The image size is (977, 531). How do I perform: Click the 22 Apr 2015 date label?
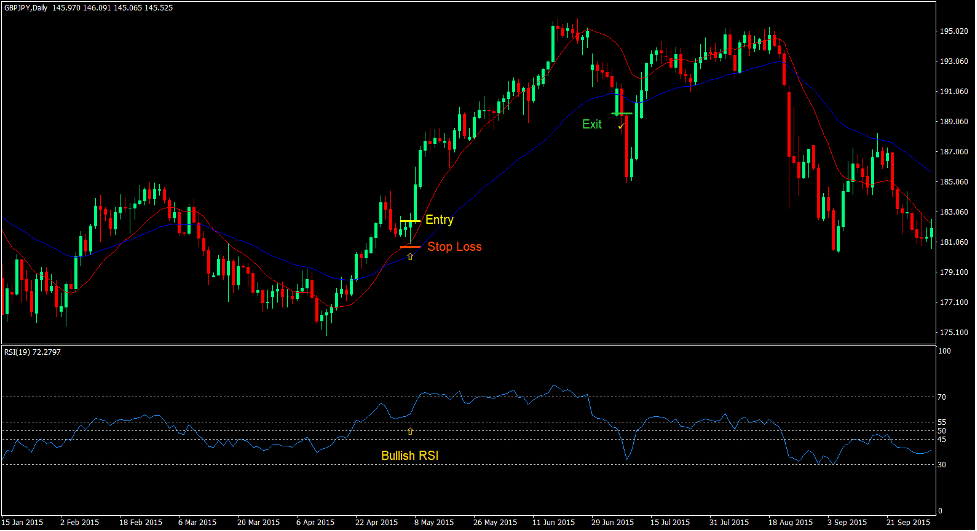(x=376, y=522)
